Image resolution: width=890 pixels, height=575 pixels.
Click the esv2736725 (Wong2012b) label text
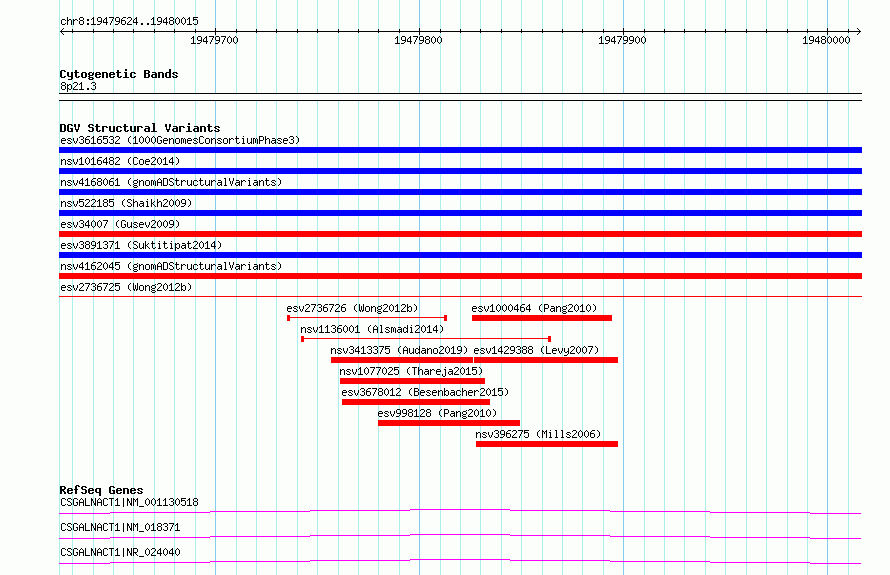pos(126,287)
